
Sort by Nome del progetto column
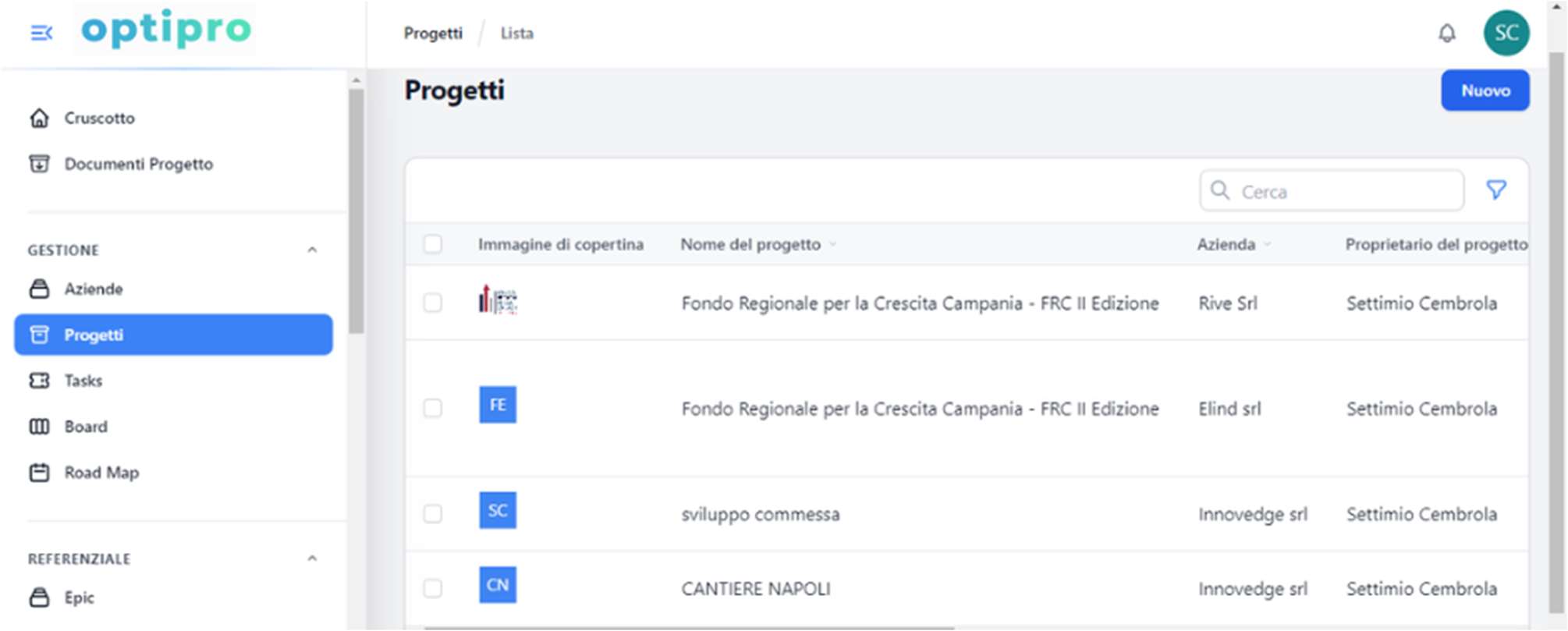[x=750, y=245]
